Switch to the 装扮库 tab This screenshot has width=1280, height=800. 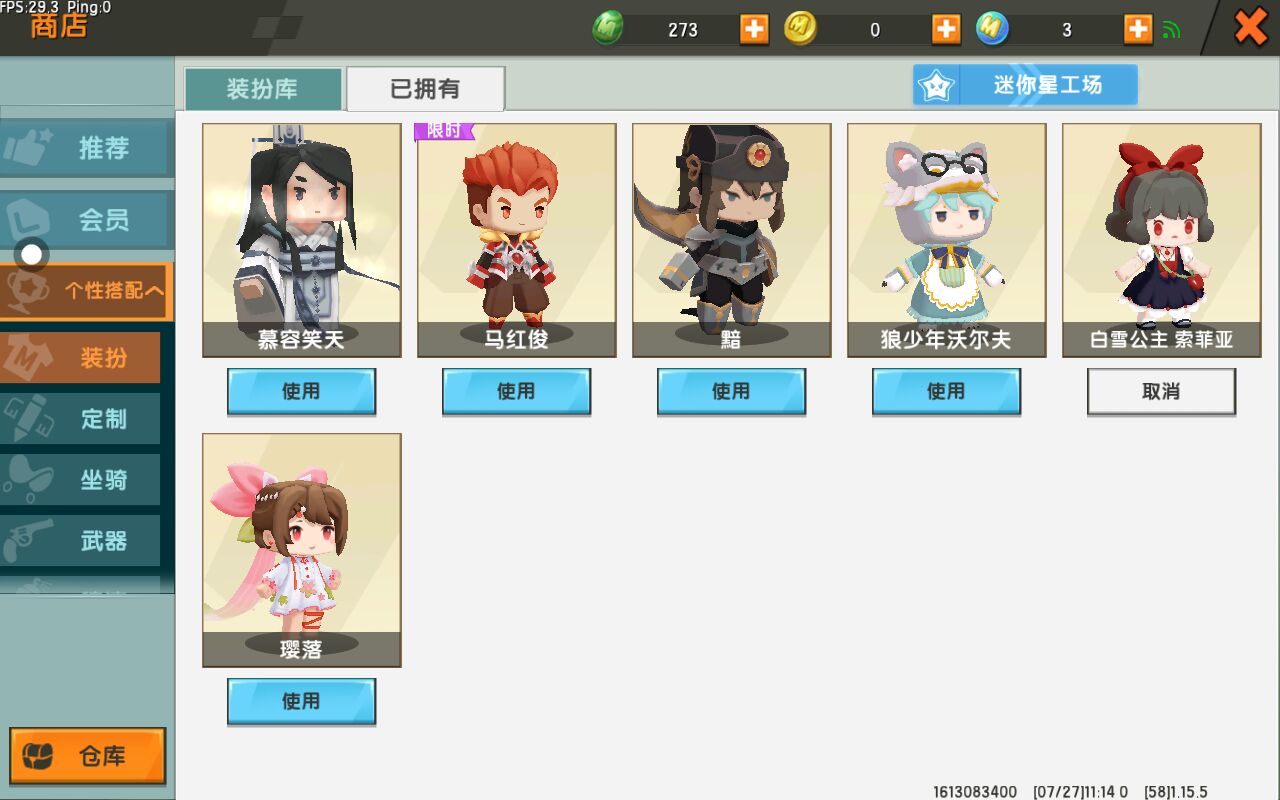point(263,89)
